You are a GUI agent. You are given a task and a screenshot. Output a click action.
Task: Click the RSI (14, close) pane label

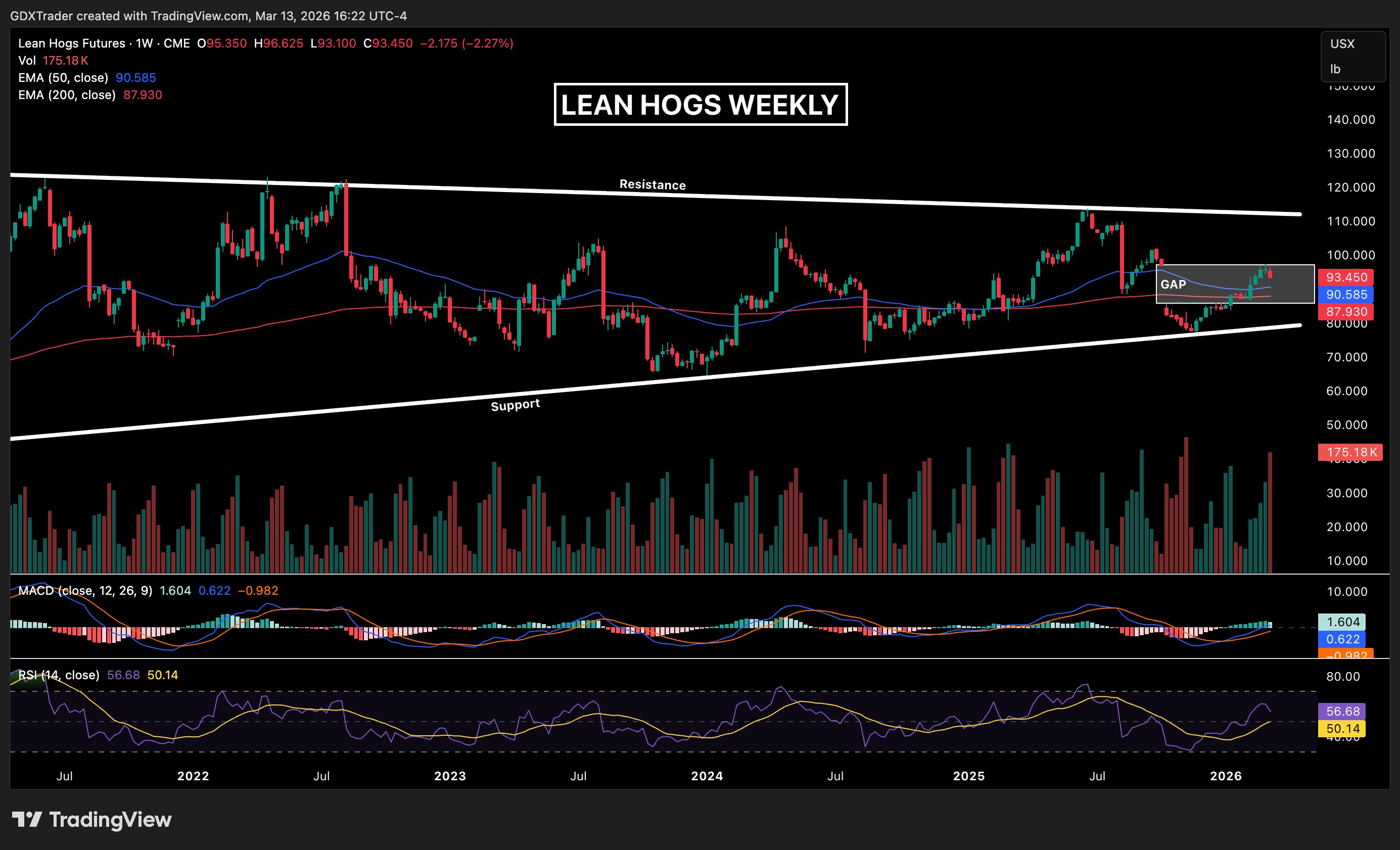click(59, 675)
